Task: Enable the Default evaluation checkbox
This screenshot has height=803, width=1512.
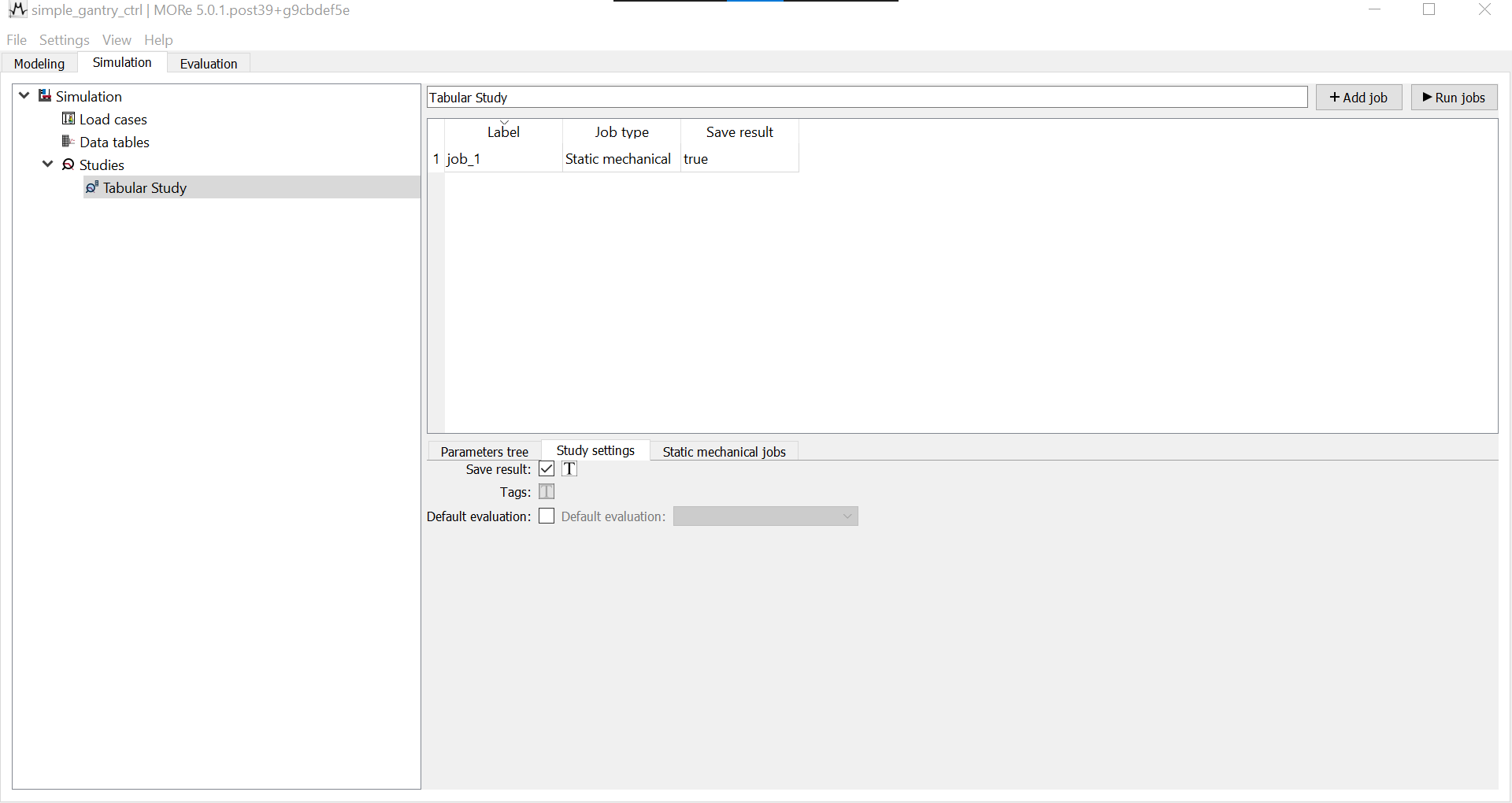Action: [x=546, y=516]
